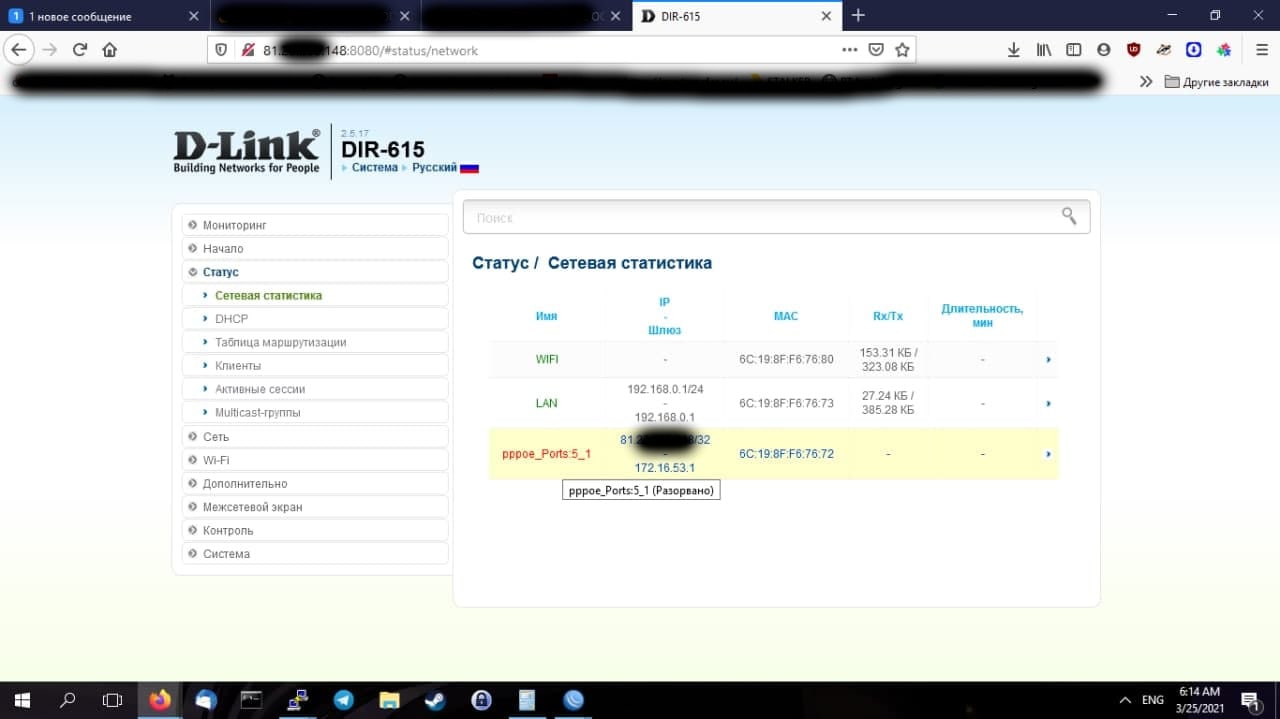Open Task View on the taskbar
This screenshot has width=1280, height=719.
tap(113, 700)
